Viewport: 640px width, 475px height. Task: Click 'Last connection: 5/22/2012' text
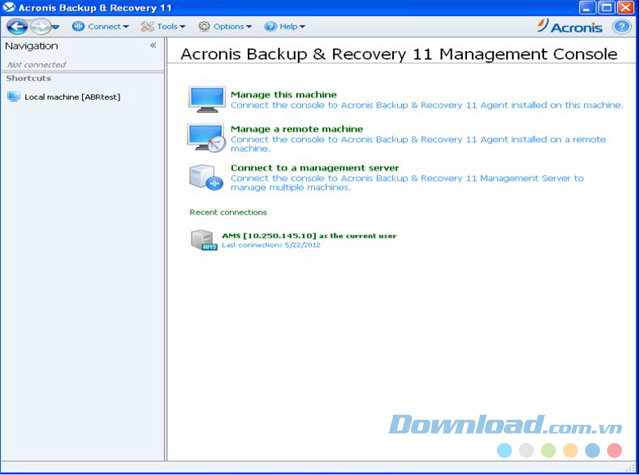tap(271, 245)
